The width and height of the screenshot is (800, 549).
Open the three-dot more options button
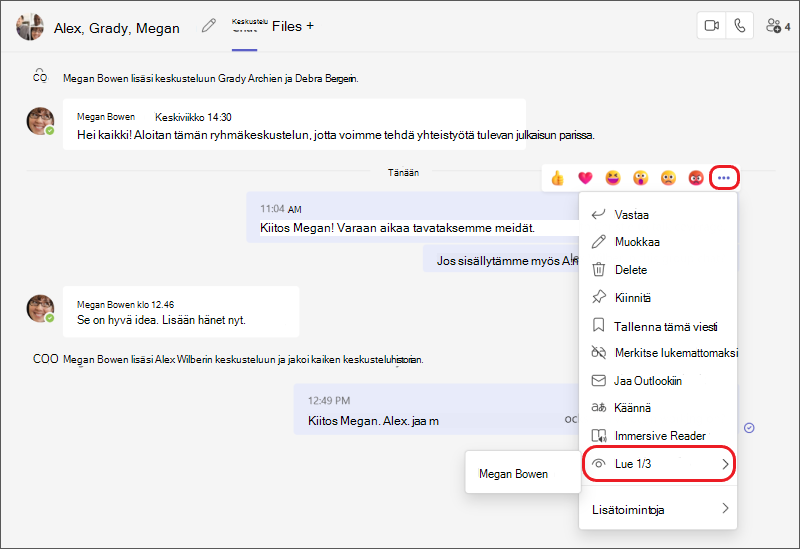723,178
